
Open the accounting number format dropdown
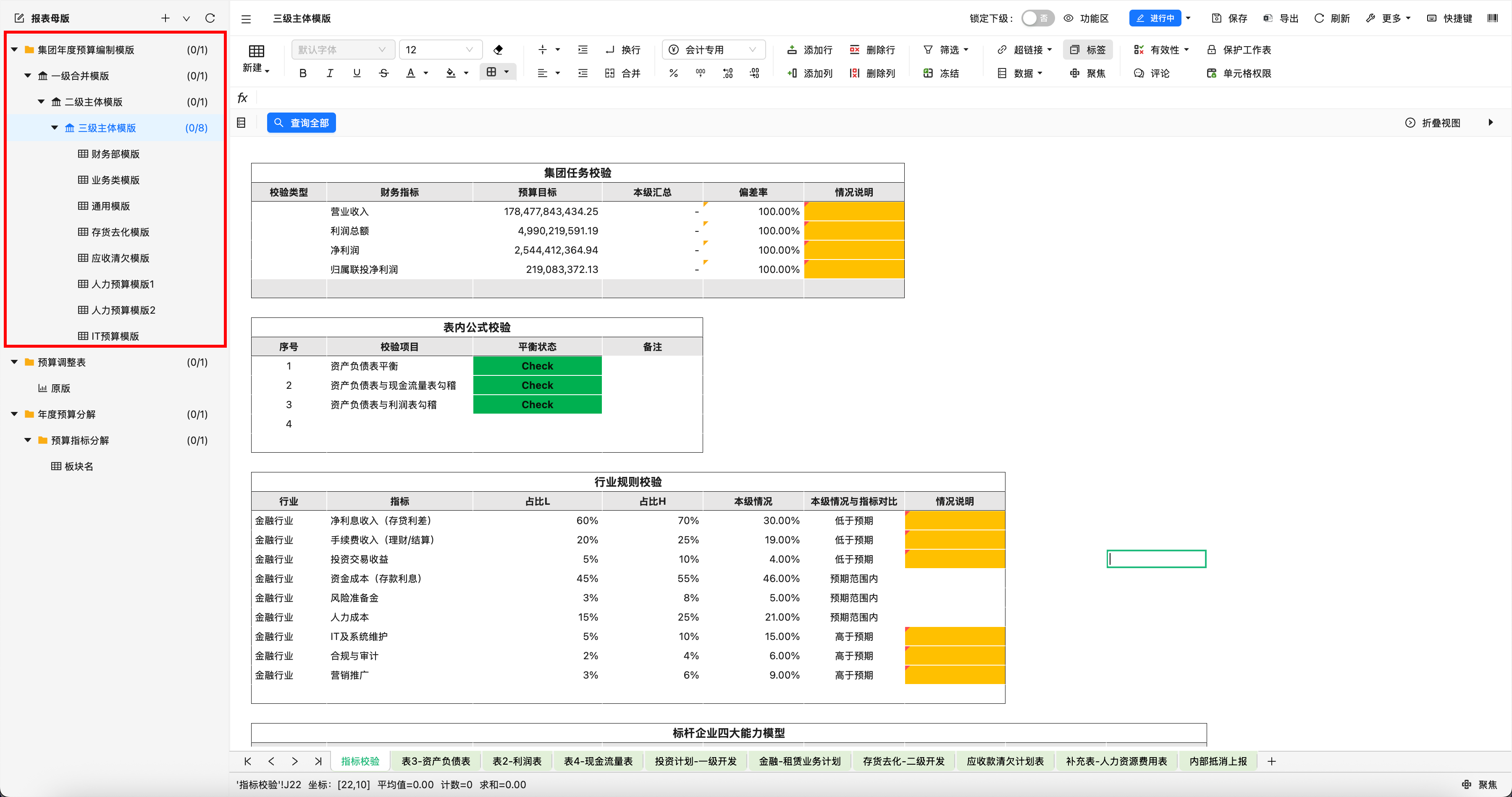(713, 50)
